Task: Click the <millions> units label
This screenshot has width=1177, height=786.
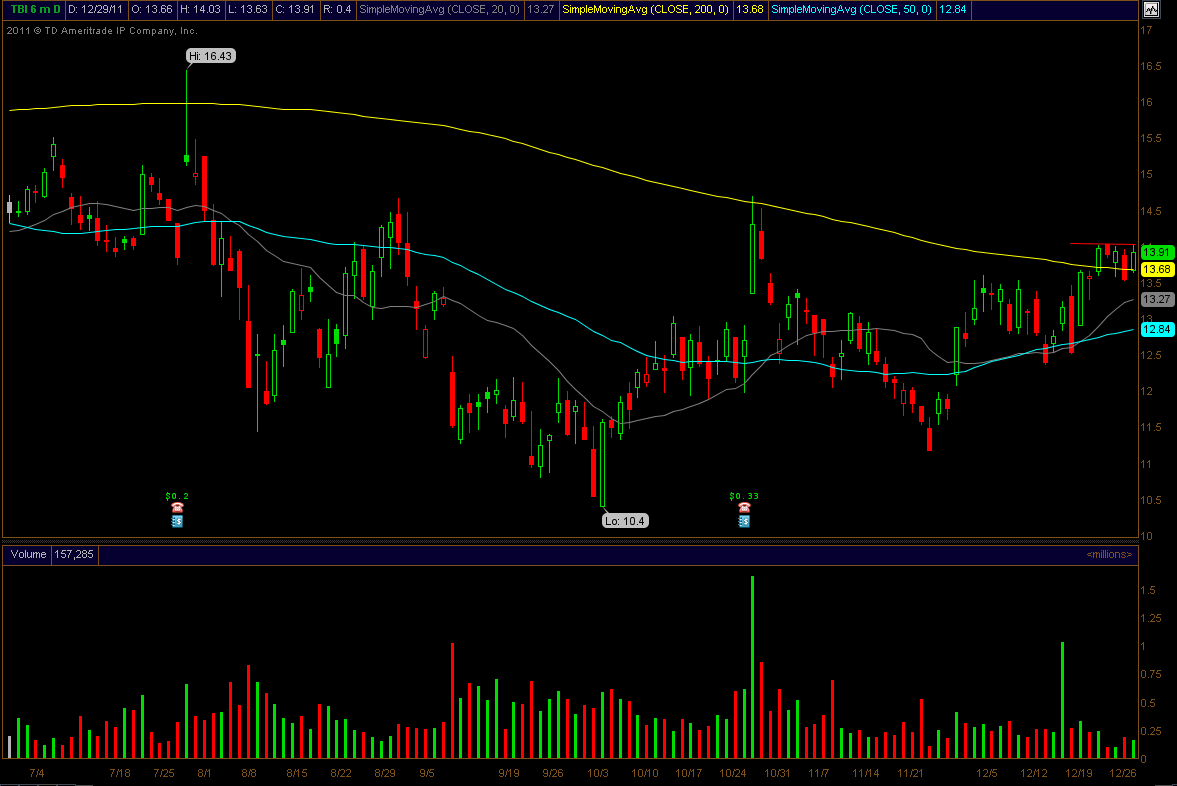Action: [x=1109, y=554]
